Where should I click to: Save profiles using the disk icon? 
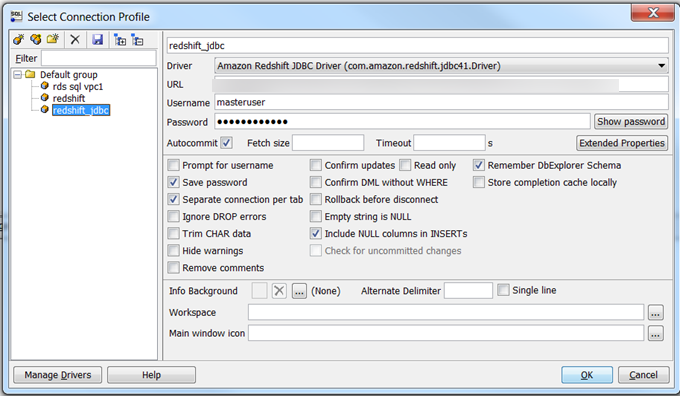pyautogui.click(x=98, y=40)
